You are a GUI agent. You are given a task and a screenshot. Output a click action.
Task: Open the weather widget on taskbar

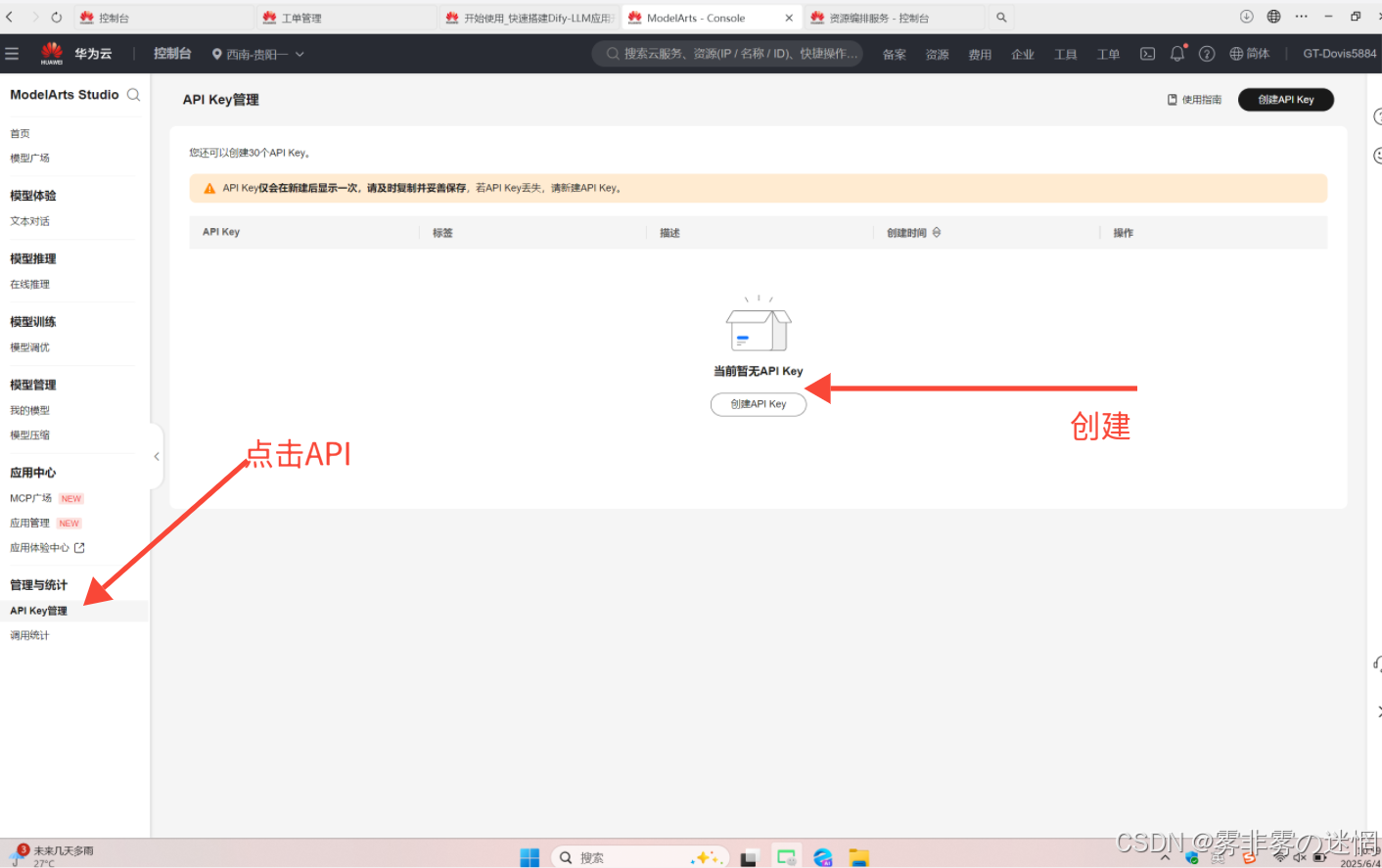click(51, 856)
